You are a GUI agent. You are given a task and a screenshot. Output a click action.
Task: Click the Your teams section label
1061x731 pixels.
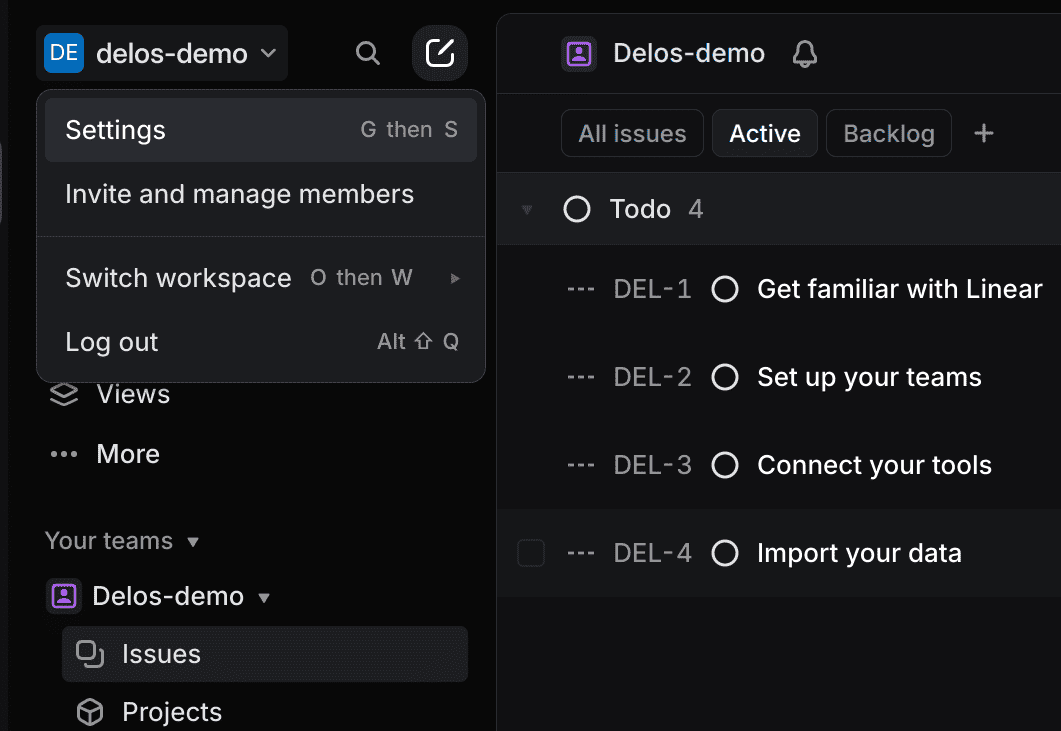tap(109, 541)
